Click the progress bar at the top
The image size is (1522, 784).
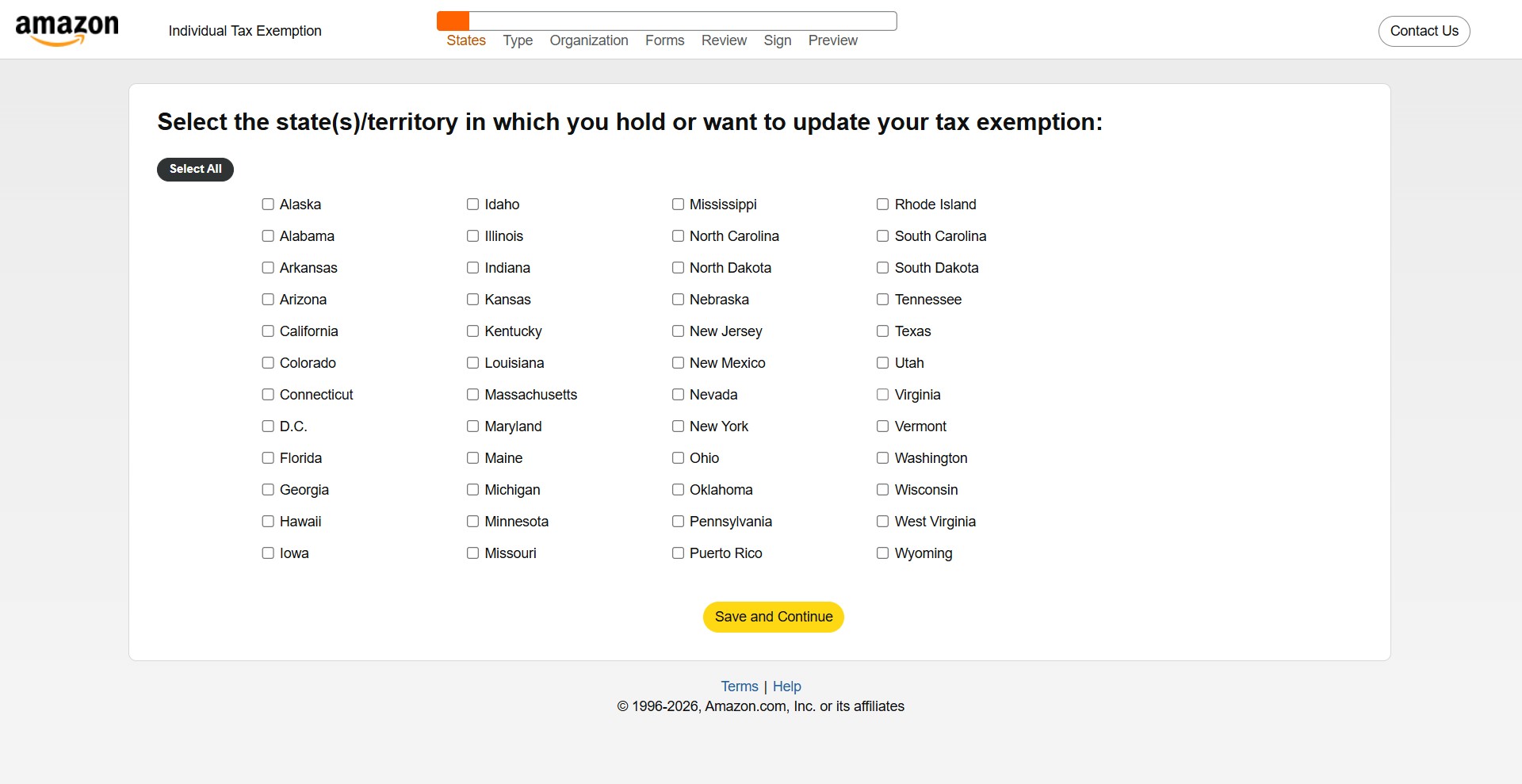667,20
